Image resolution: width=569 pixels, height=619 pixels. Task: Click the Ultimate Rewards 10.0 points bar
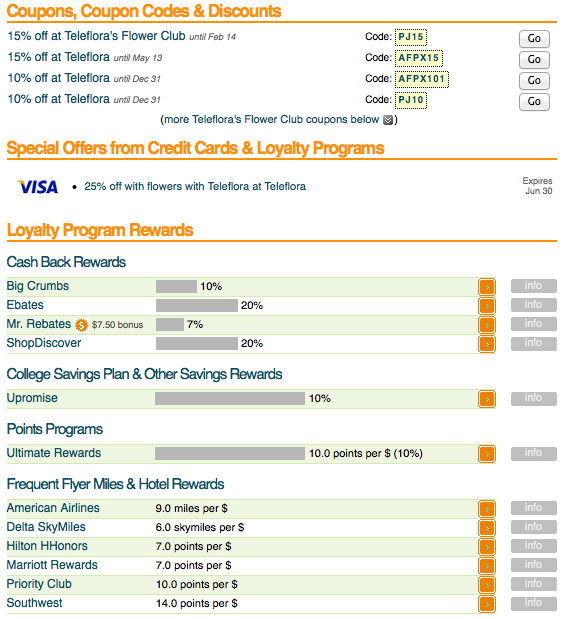click(x=230, y=453)
